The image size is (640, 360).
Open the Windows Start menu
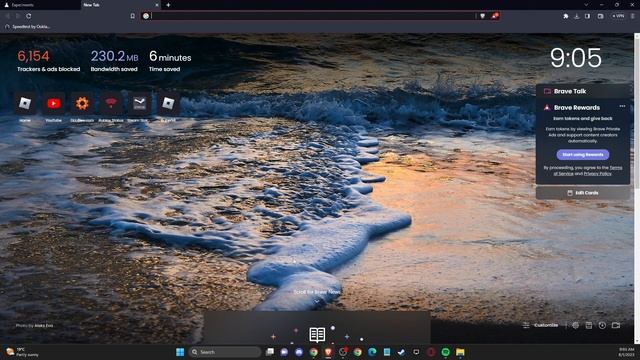(x=180, y=352)
